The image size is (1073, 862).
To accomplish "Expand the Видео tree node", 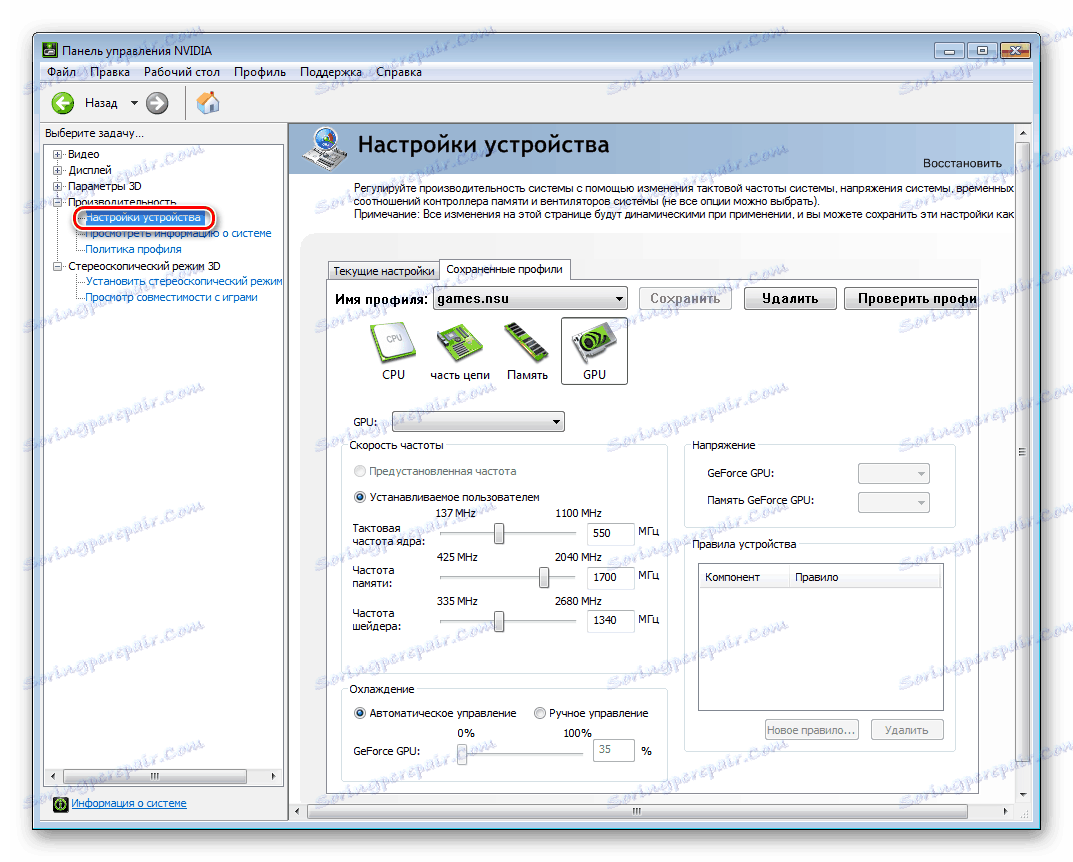I will [58, 155].
